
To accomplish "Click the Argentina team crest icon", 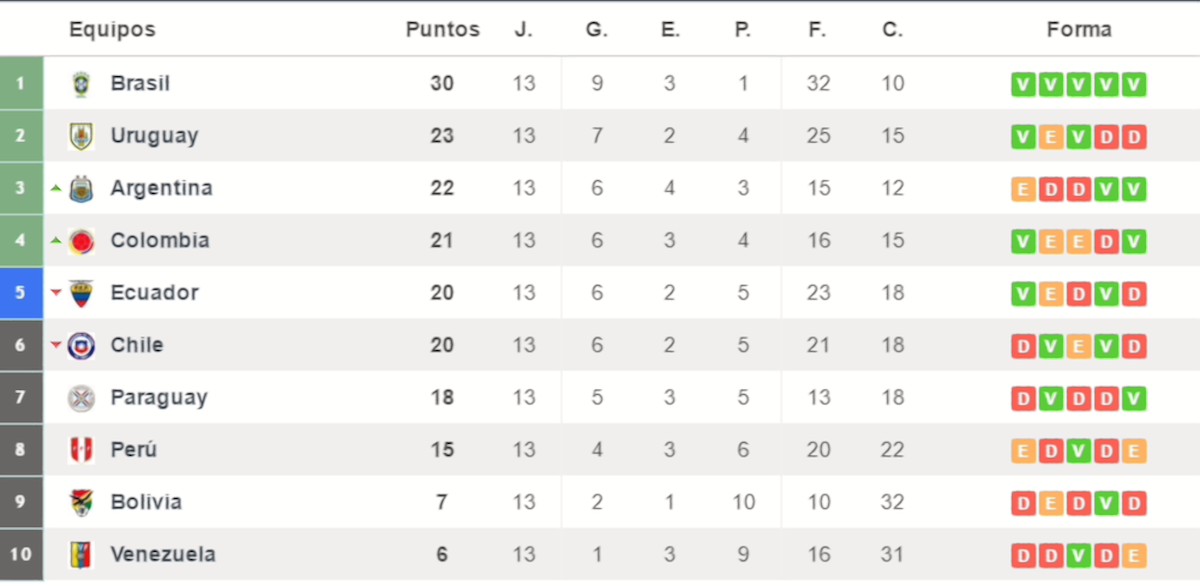I will coord(81,188).
